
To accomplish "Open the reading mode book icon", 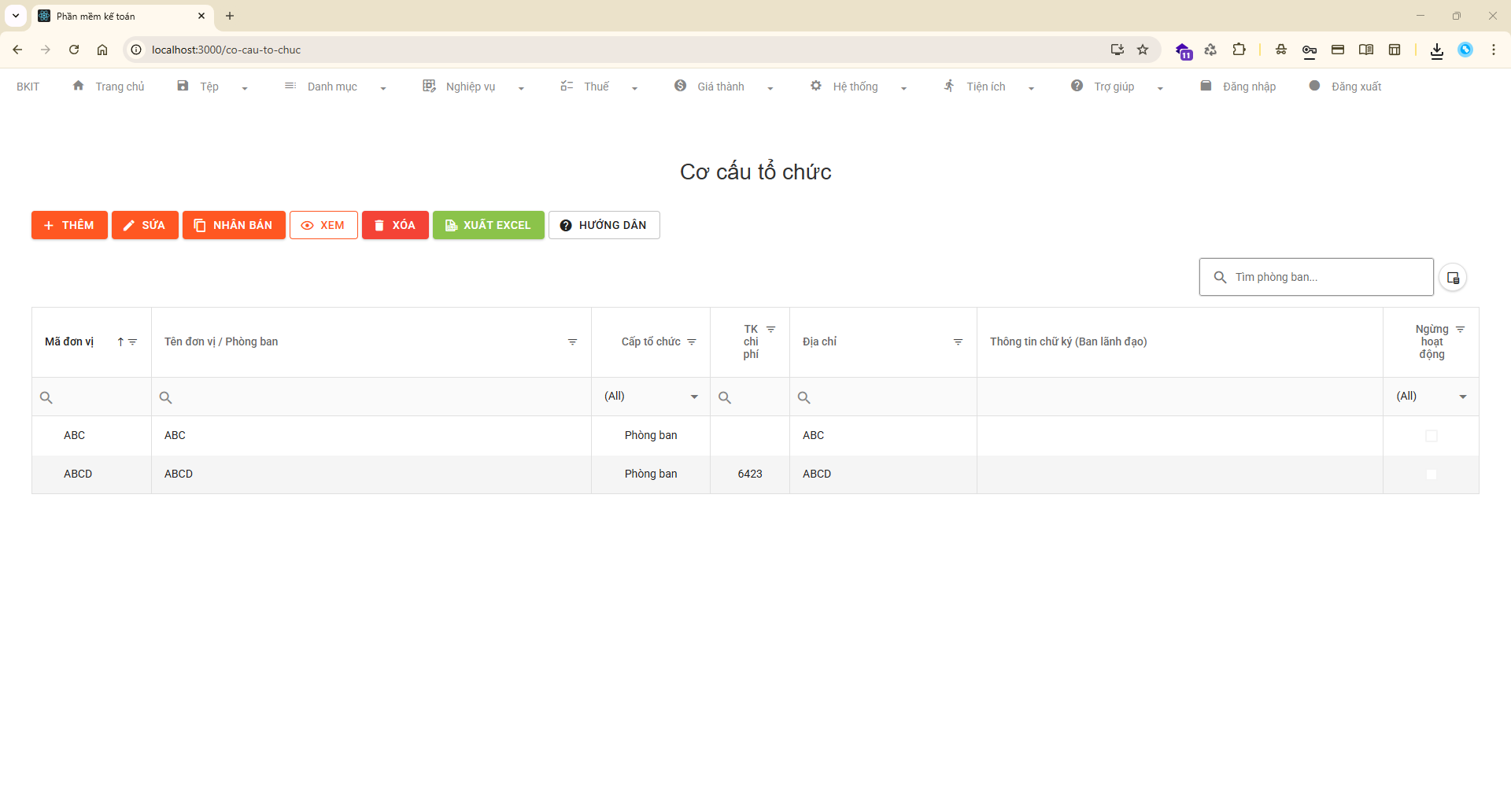I will point(1366,50).
